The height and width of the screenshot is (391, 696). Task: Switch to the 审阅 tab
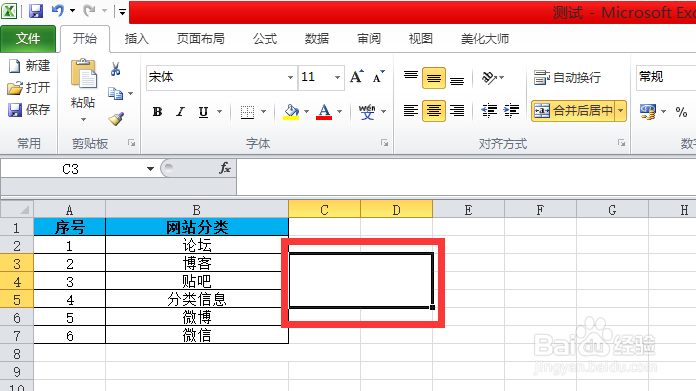click(369, 39)
